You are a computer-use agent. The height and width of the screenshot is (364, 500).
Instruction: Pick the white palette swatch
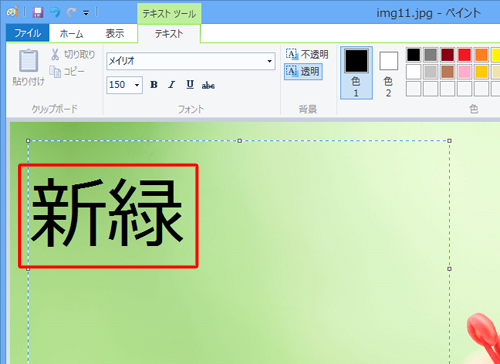414,72
